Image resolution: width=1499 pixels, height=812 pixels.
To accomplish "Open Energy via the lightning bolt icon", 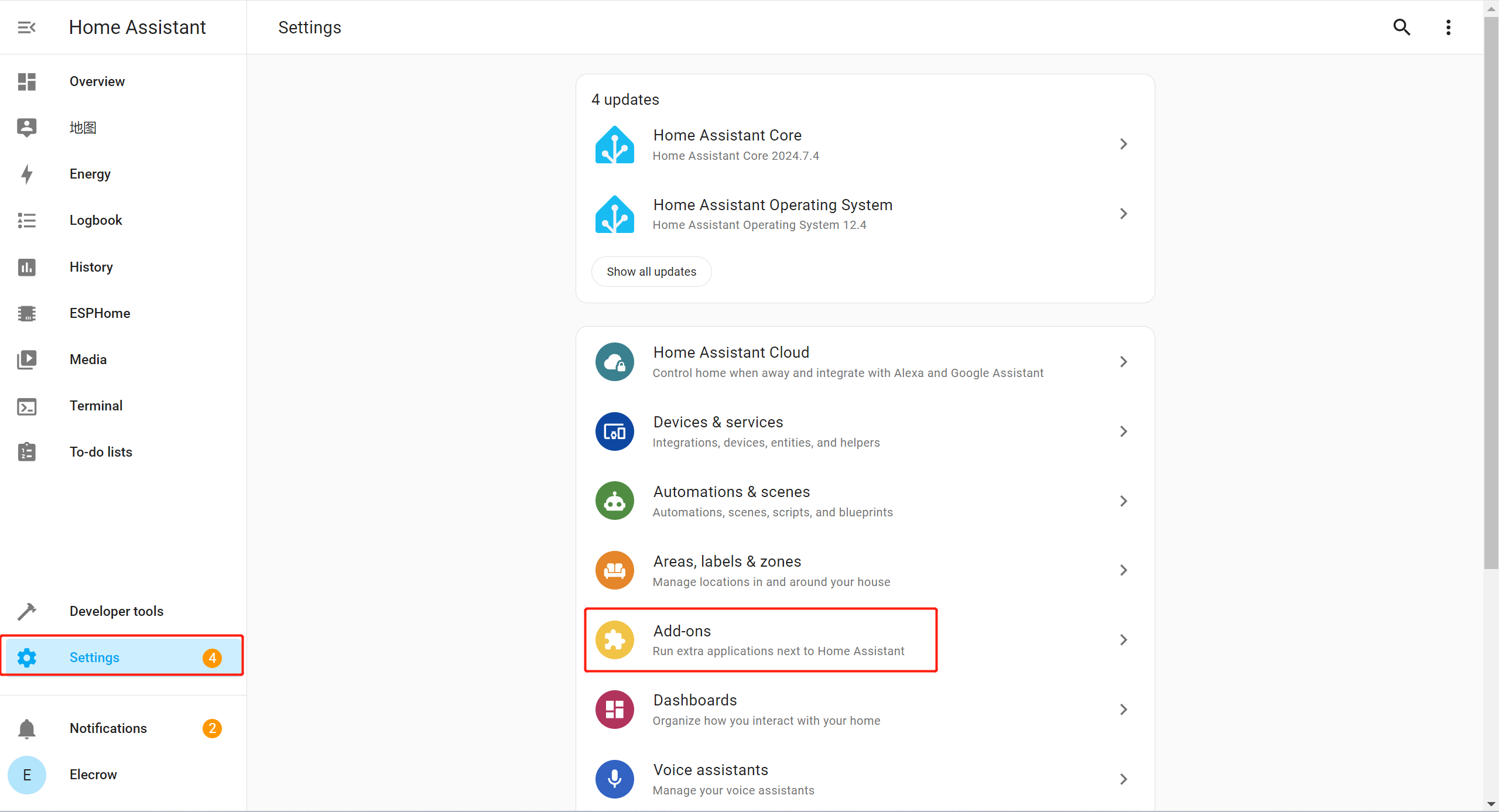I will pos(26,174).
